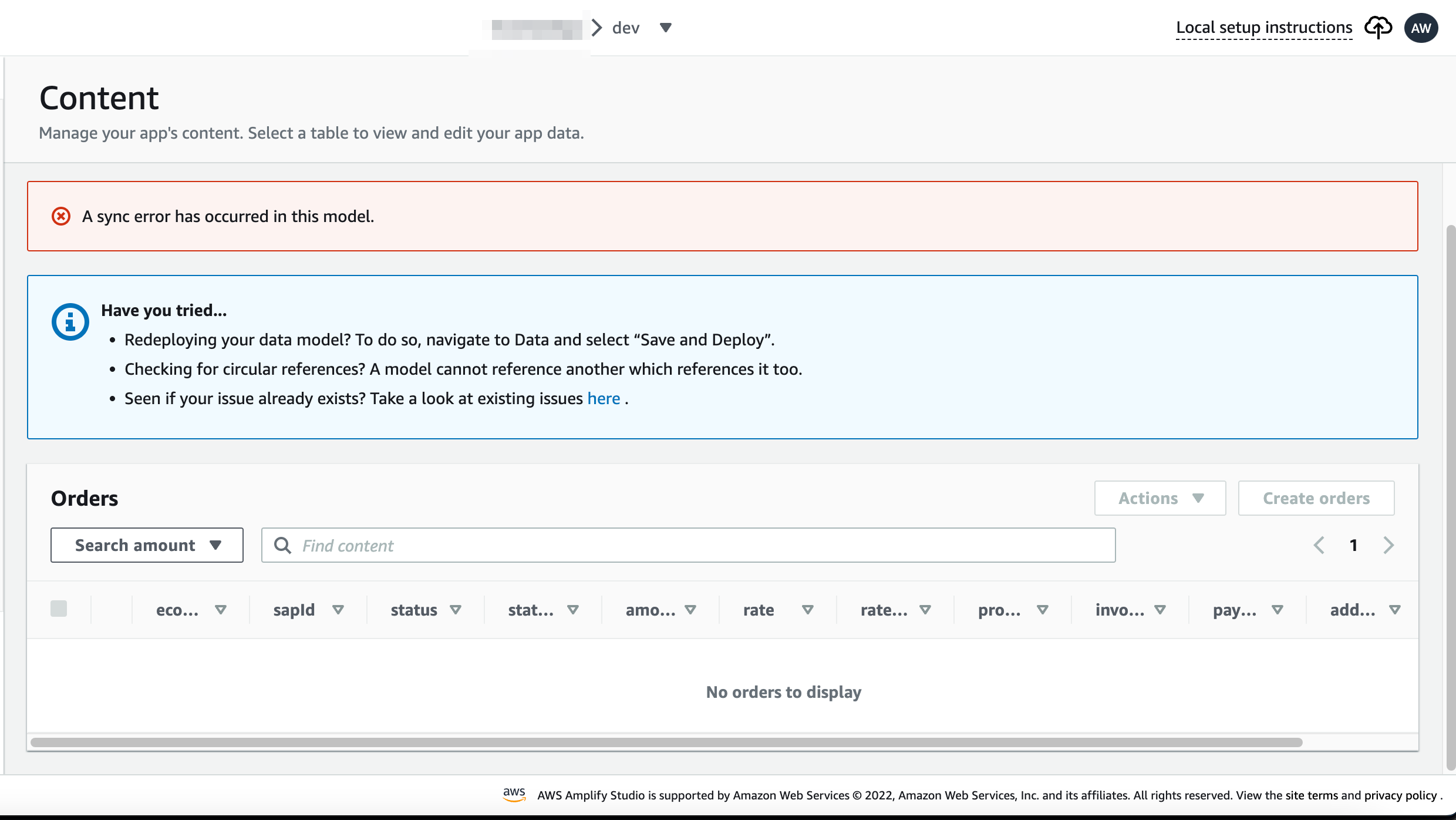Open existing issues via the here link
Screen dimensions: 1456x820
tap(604, 398)
